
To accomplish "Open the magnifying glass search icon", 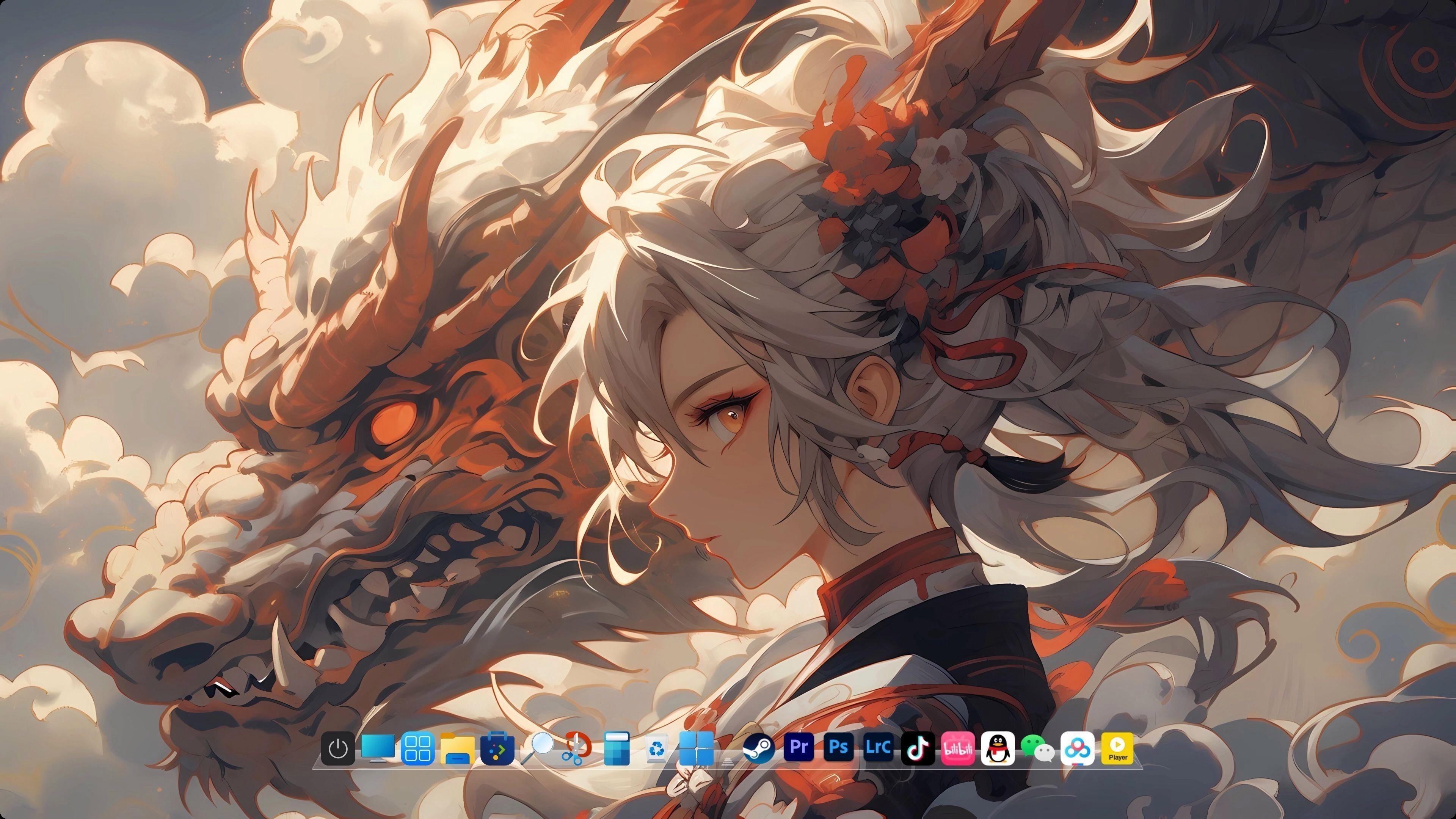I will (x=538, y=748).
